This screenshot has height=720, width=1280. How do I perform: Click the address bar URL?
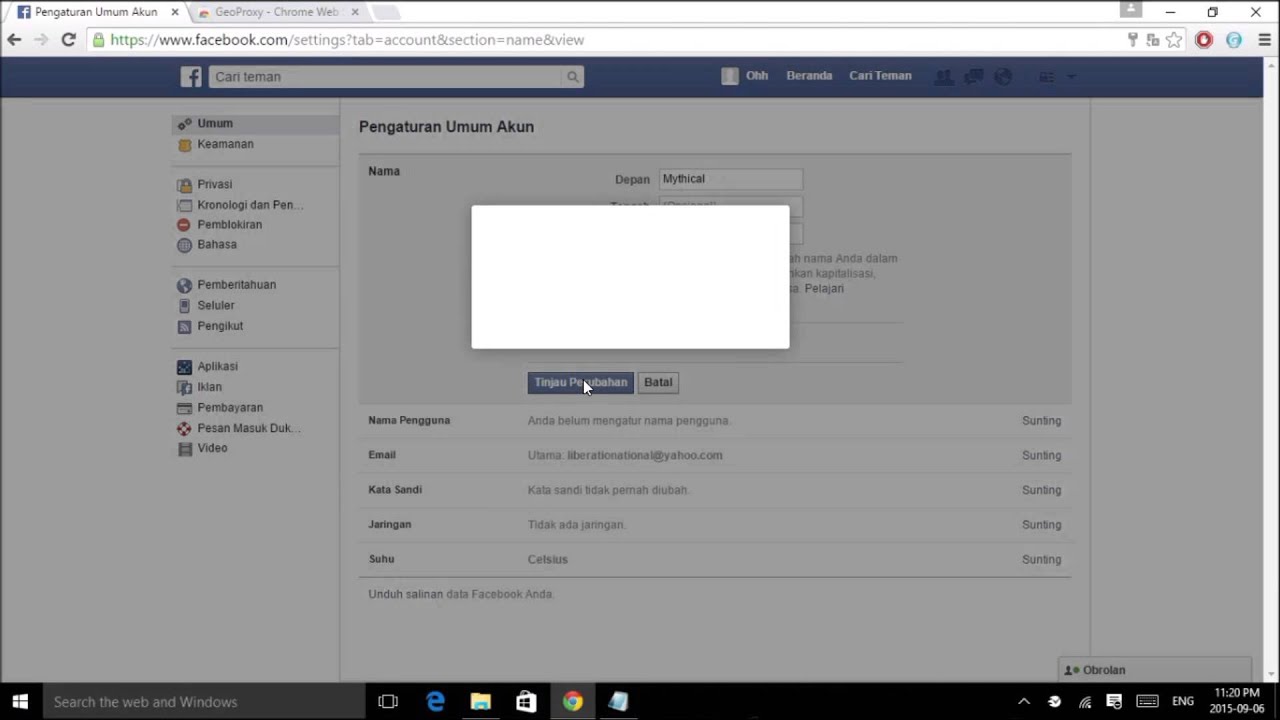[x=347, y=40]
